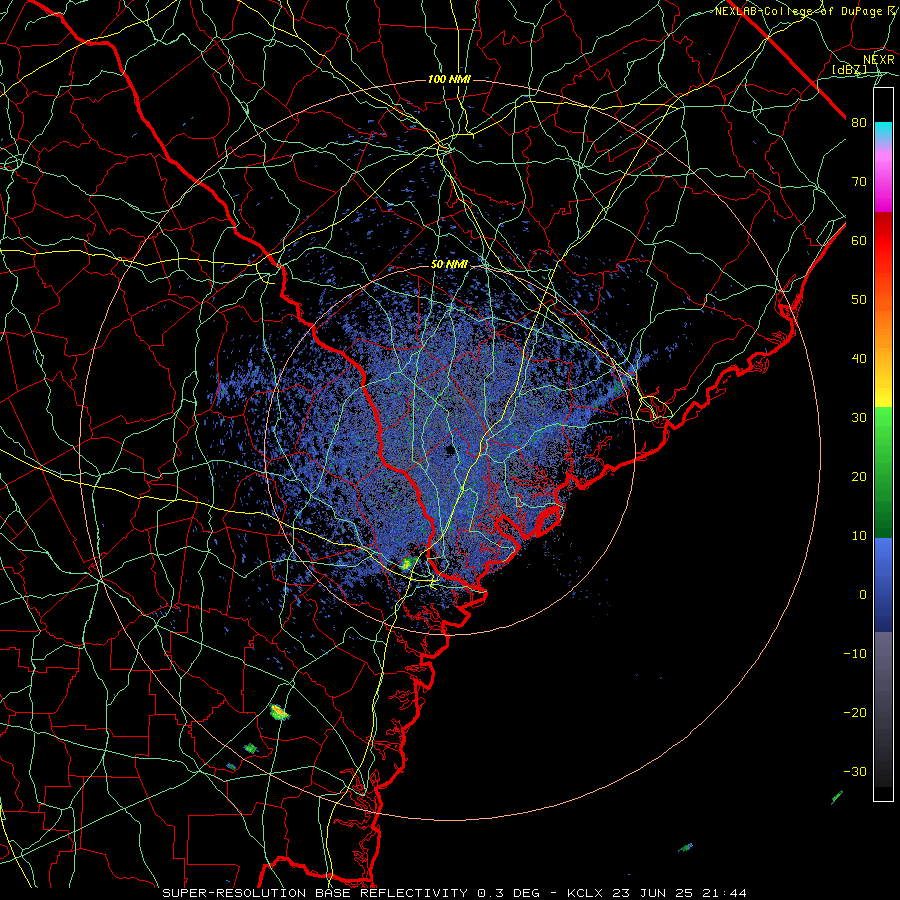The height and width of the screenshot is (900, 900).
Task: Click the -10 value on the dBZ scale
Action: (855, 653)
